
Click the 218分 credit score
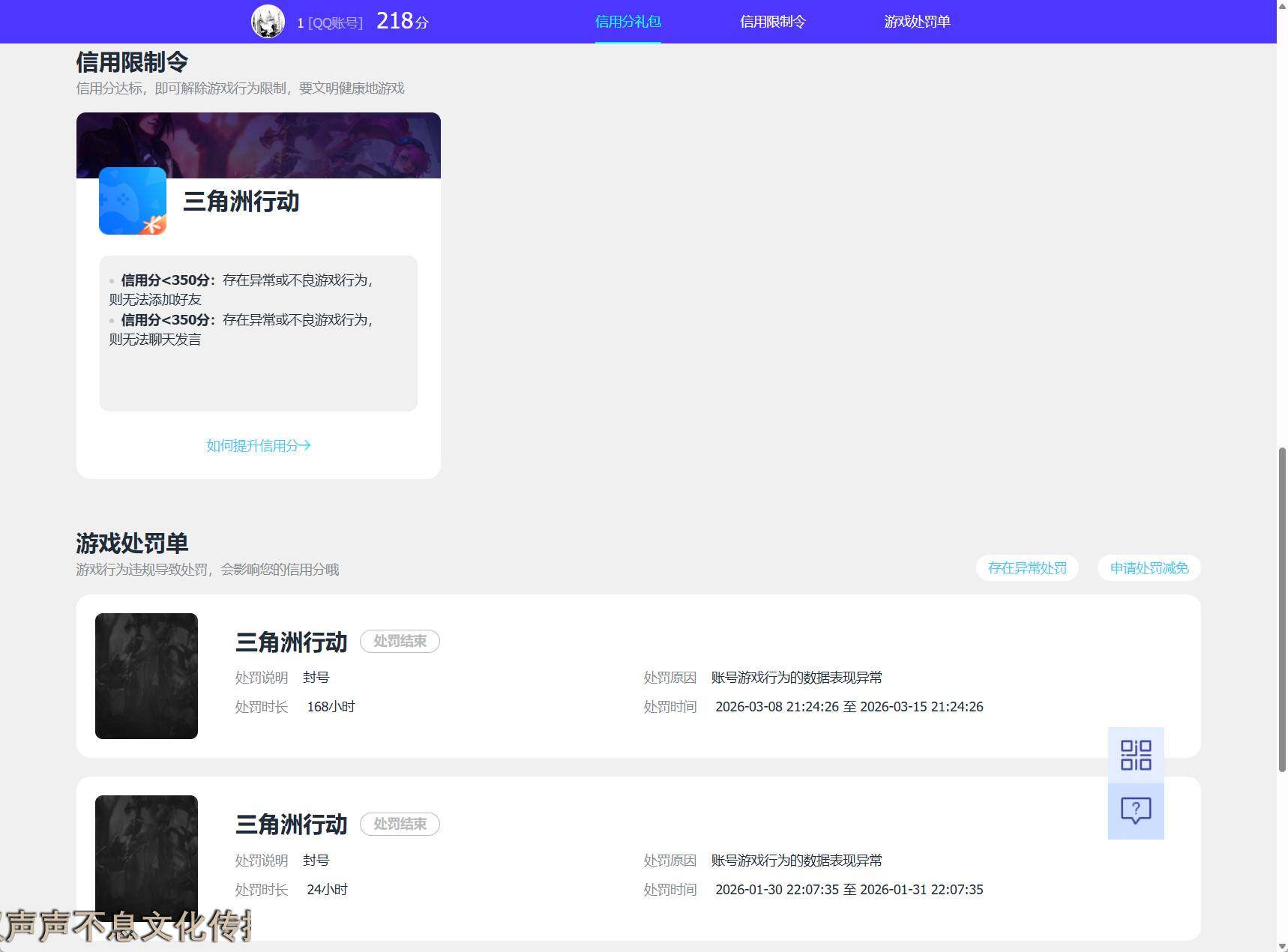coord(402,21)
